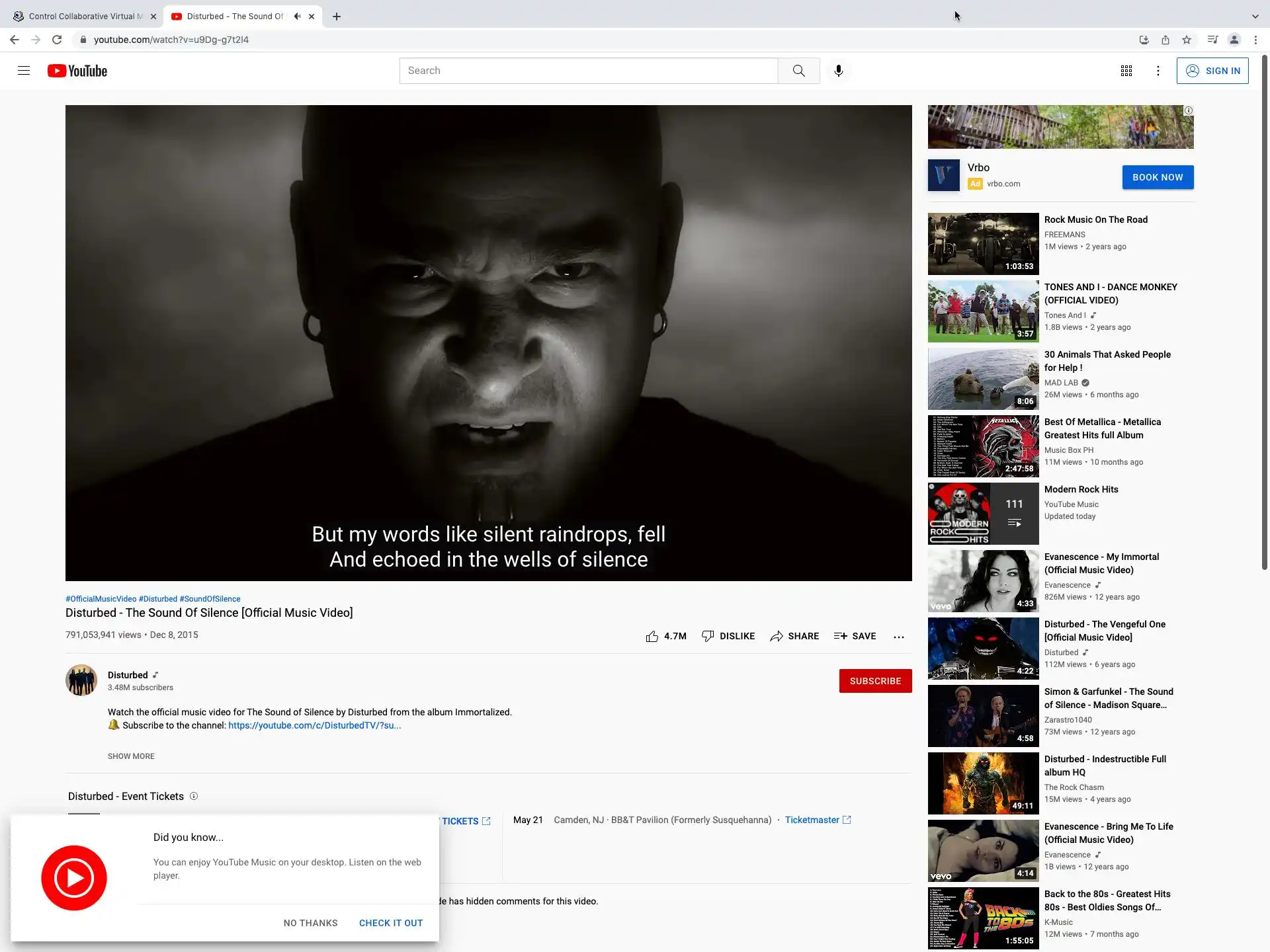Open the YouTube hamburger guide menu
The width and height of the screenshot is (1270, 952).
coord(24,71)
